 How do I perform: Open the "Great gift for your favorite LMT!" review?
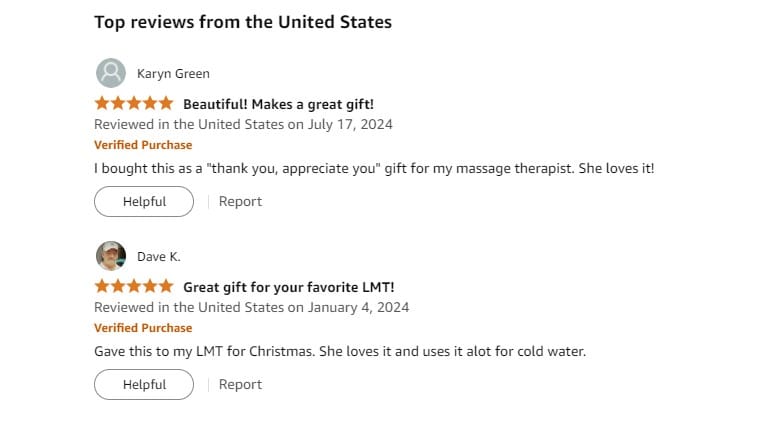click(x=288, y=287)
